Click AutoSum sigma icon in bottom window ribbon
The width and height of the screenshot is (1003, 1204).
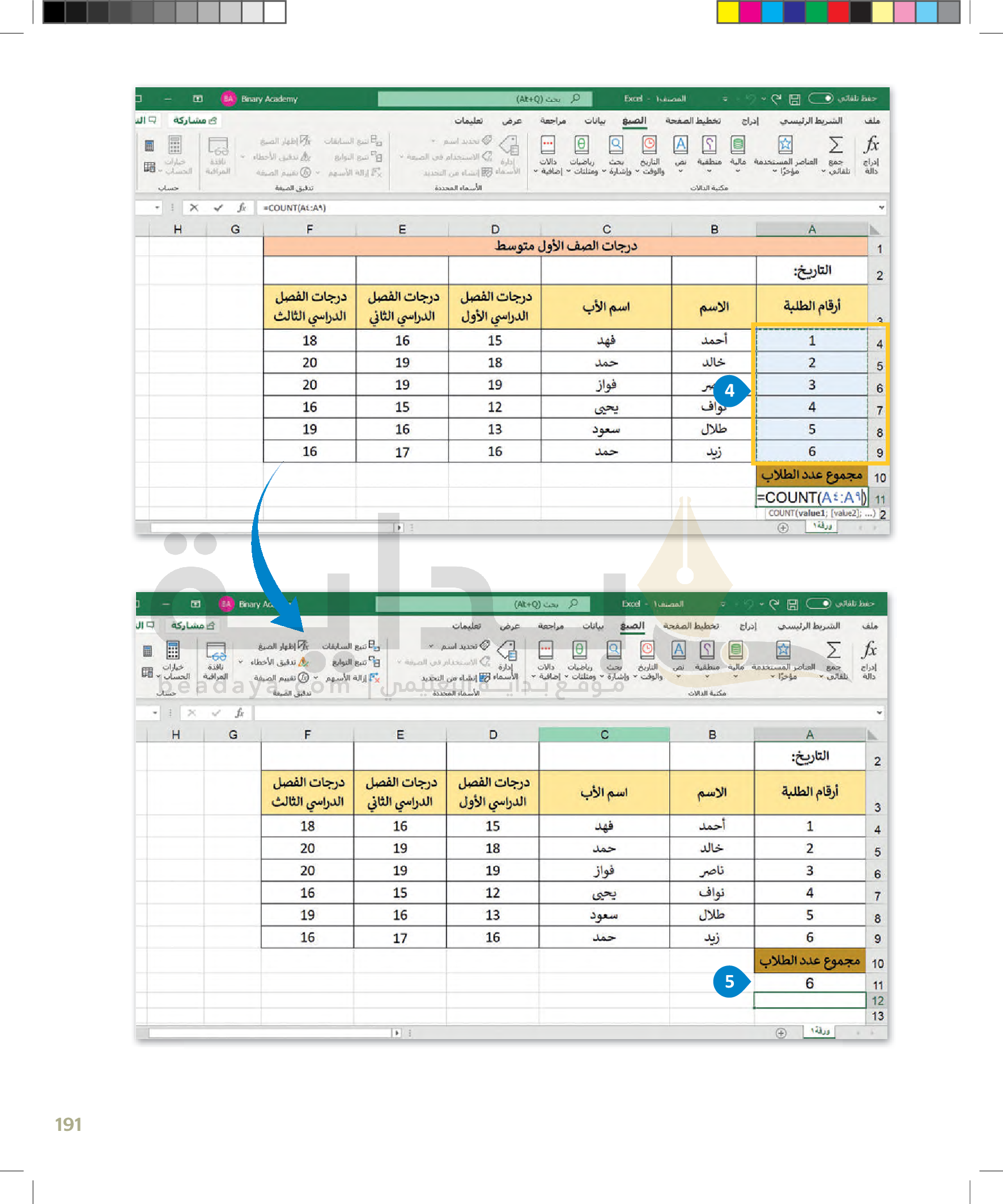pos(833,651)
